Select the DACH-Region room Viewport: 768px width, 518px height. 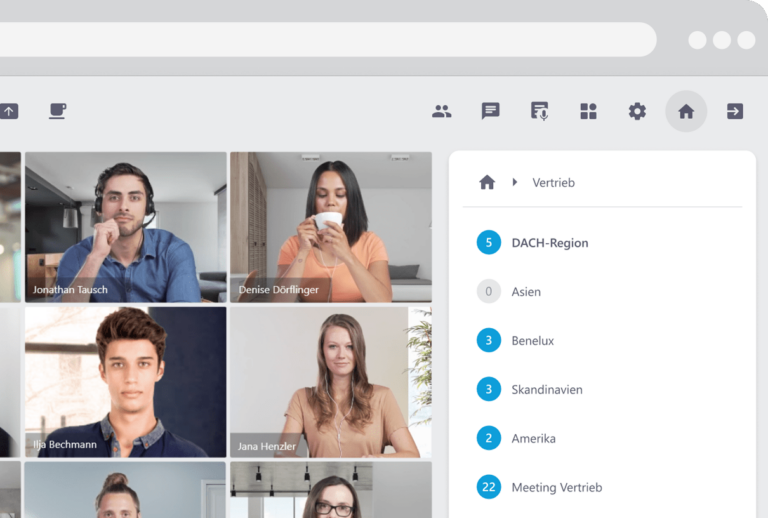[549, 242]
